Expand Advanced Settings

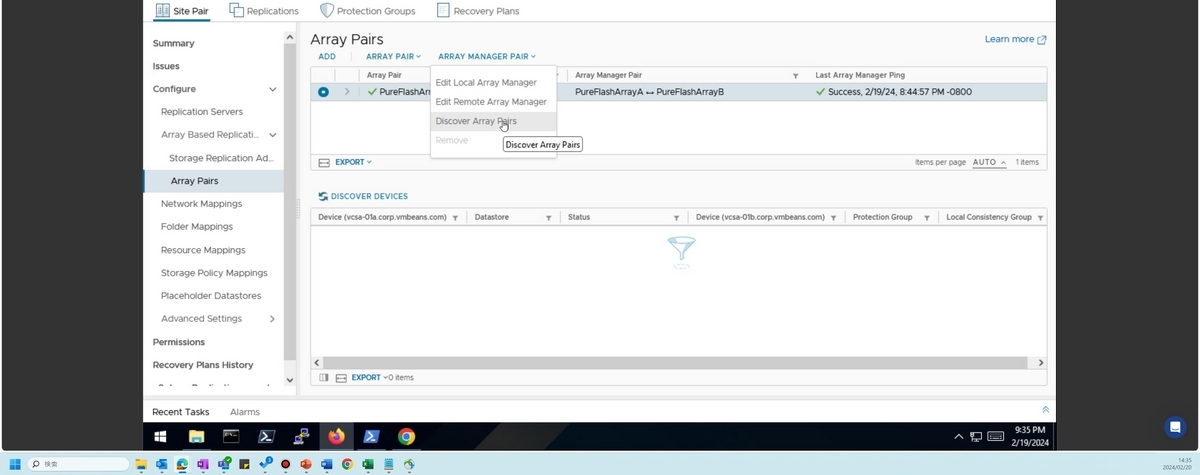tap(272, 319)
